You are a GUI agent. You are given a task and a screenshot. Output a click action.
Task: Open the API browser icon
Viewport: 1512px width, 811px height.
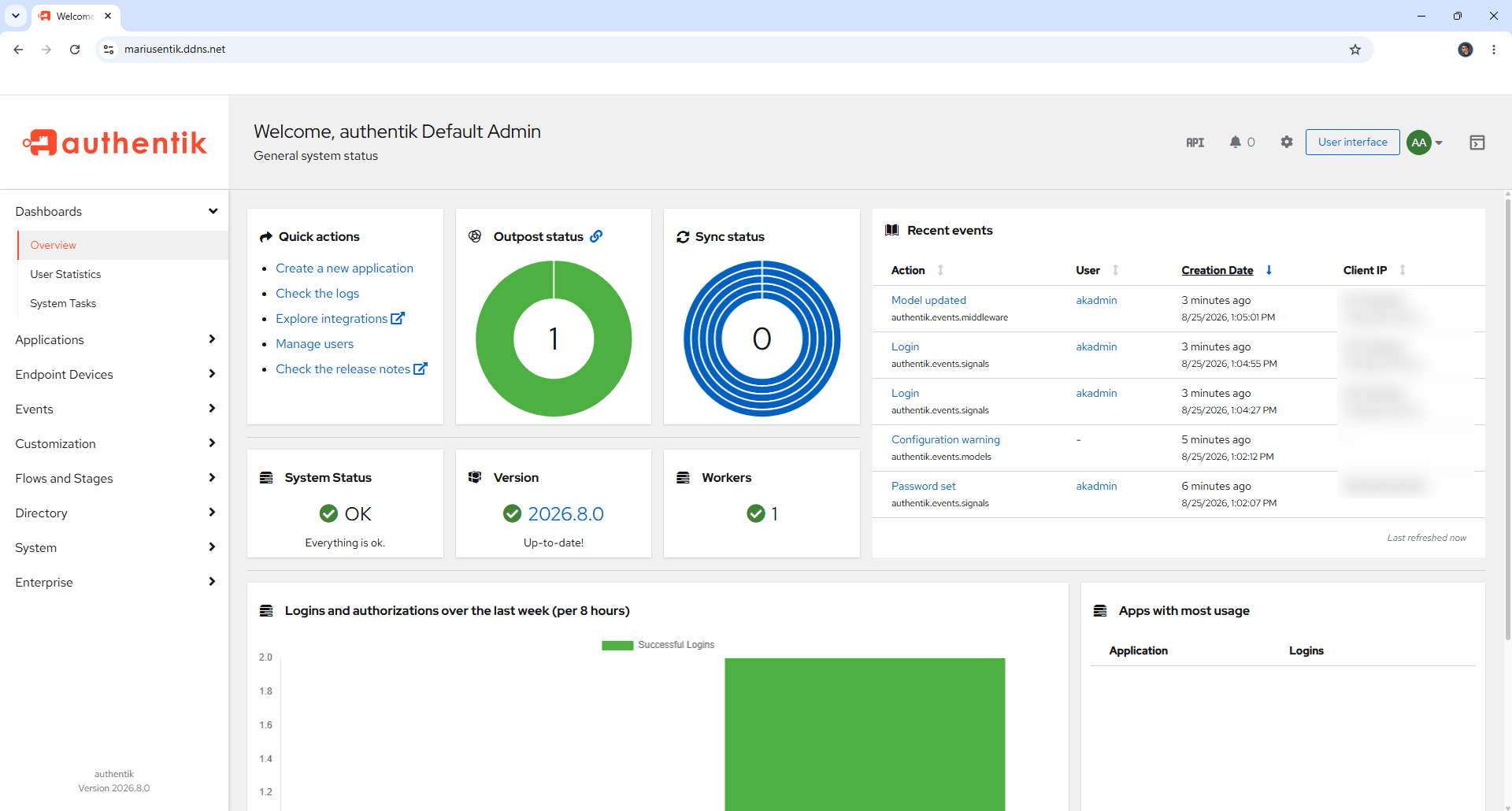[1195, 143]
